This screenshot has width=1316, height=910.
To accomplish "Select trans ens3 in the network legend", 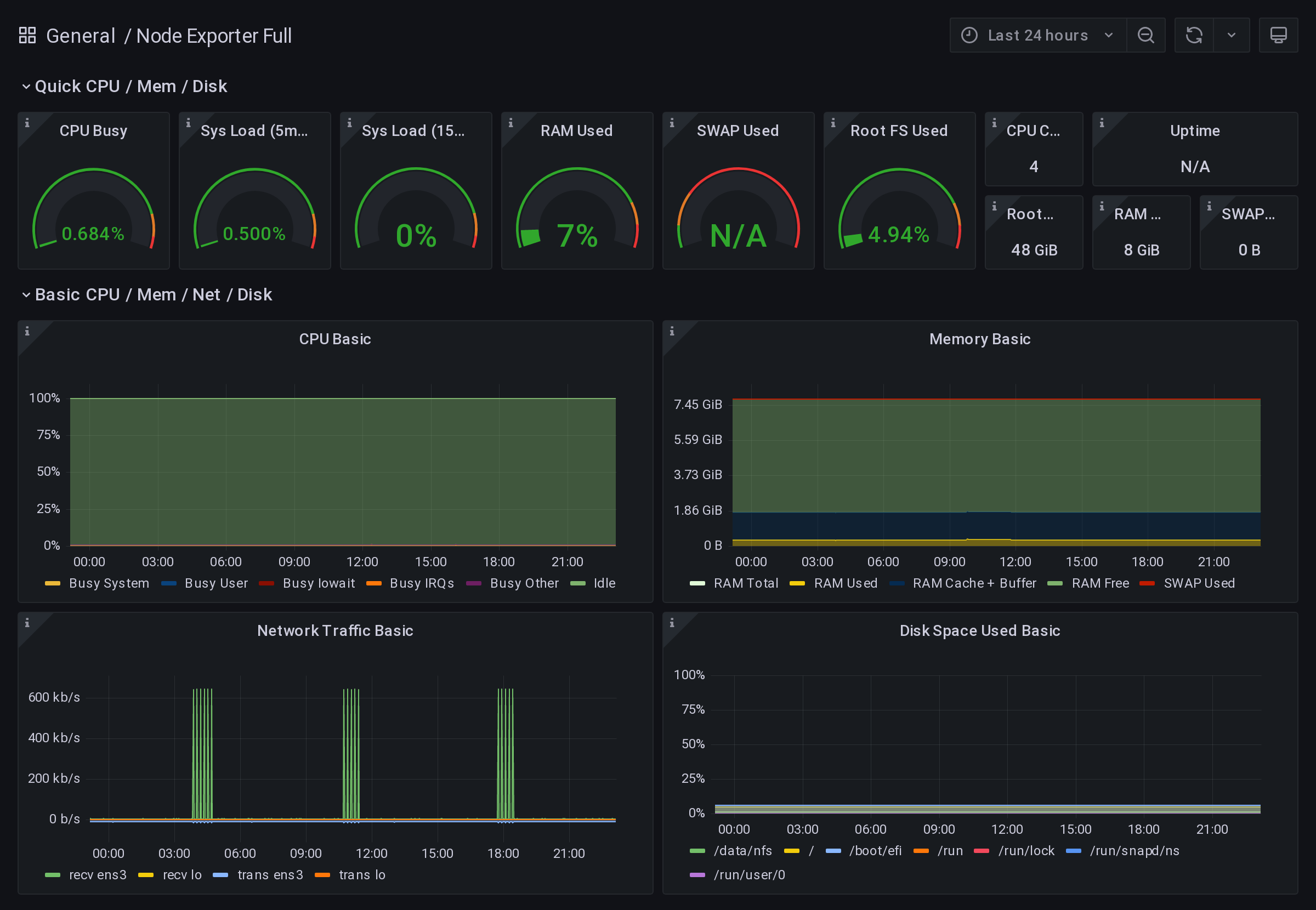I will 270,875.
